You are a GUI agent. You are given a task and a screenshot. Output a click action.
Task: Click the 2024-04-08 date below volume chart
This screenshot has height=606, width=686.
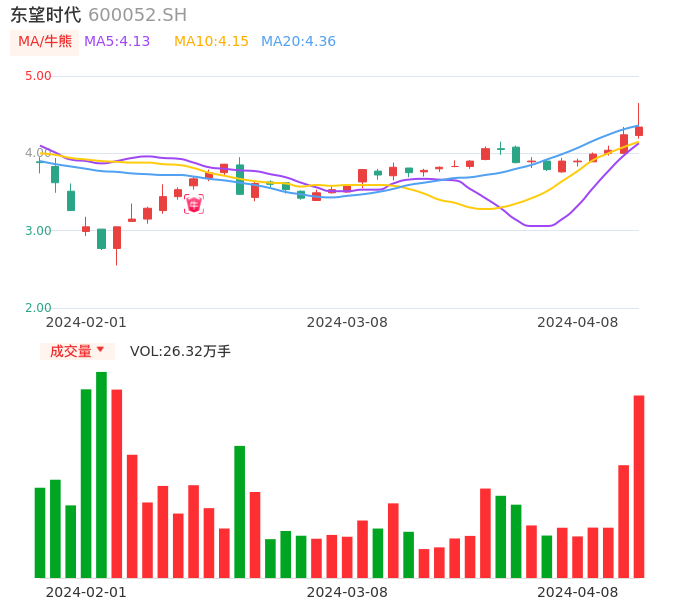point(578,592)
